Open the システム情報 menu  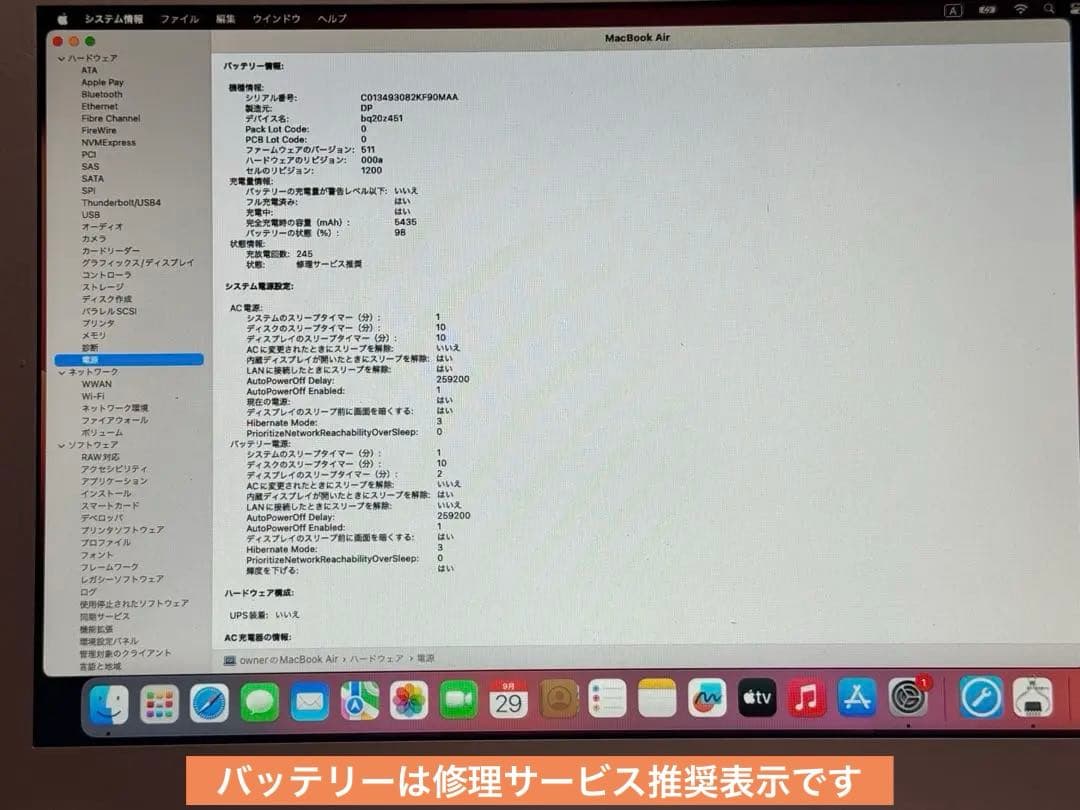pos(114,19)
